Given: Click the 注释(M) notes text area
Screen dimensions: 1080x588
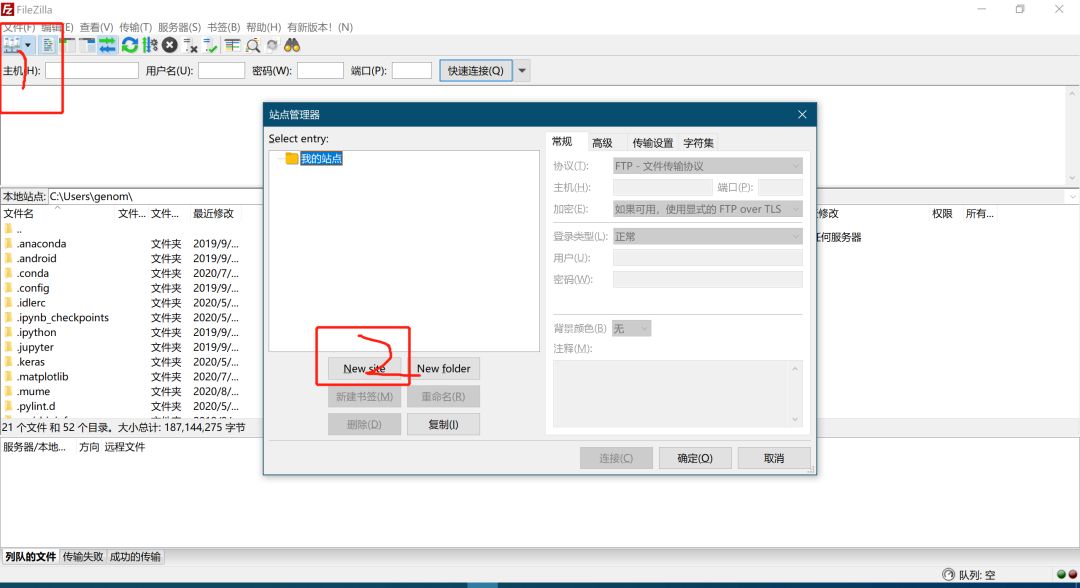Looking at the screenshot, I should (x=671, y=393).
